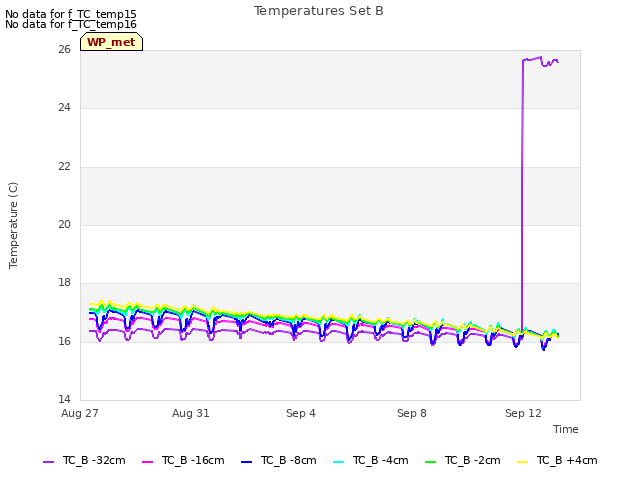Click the Aug 27 x-axis tick label
The height and width of the screenshot is (480, 640).
click(x=80, y=413)
